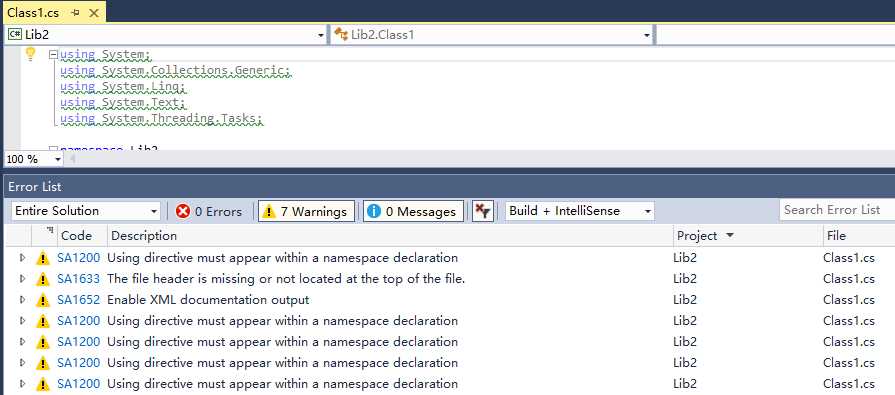Click the Project column filter arrow
Screen dimensions: 895x395
coord(729,236)
